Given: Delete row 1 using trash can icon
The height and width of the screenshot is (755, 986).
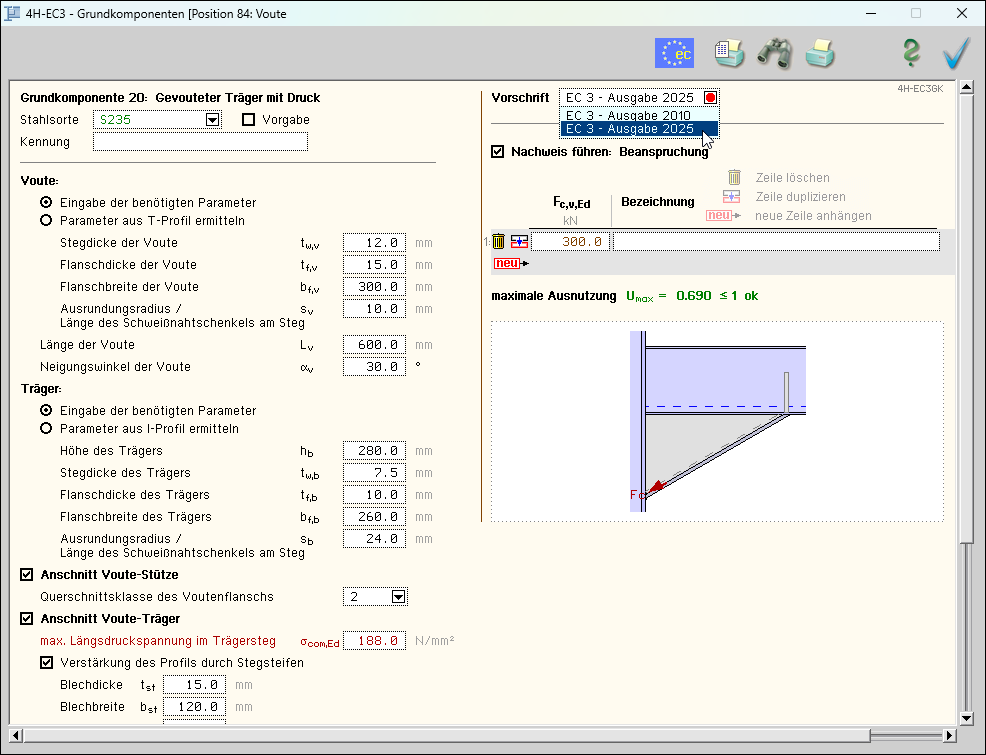Looking at the screenshot, I should [x=498, y=241].
